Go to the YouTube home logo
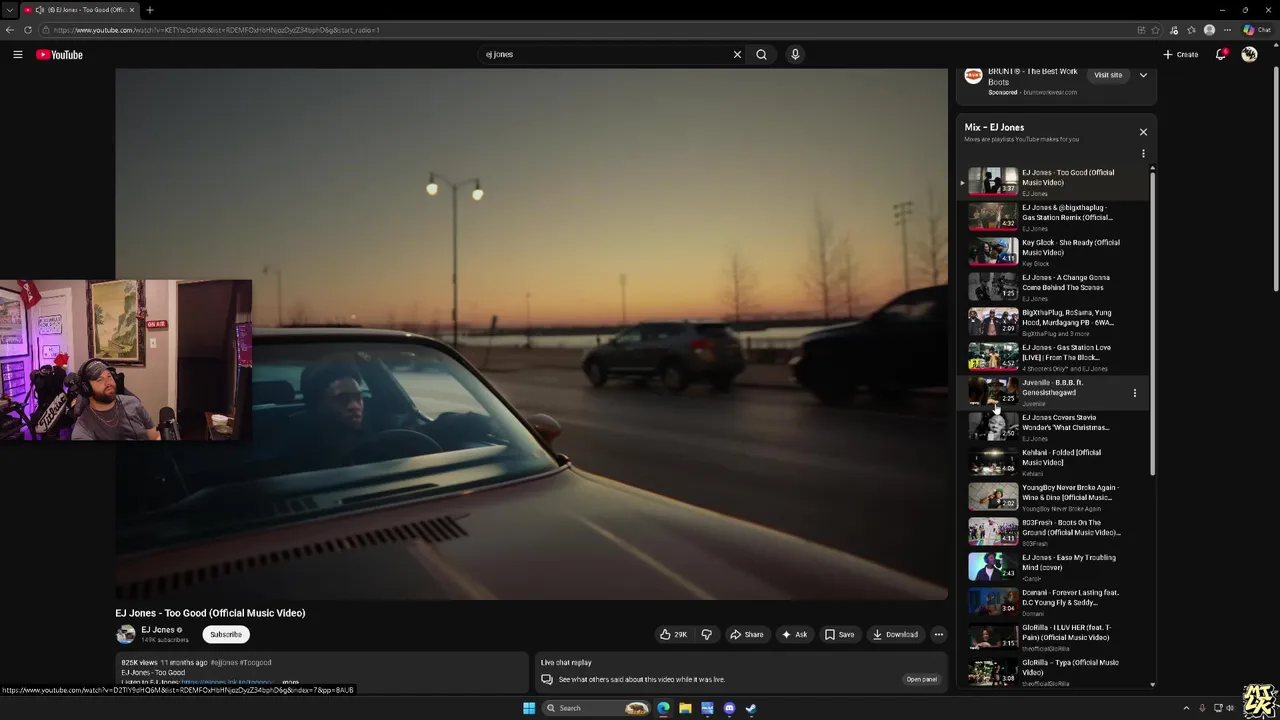This screenshot has height=720, width=1280. coord(59,55)
